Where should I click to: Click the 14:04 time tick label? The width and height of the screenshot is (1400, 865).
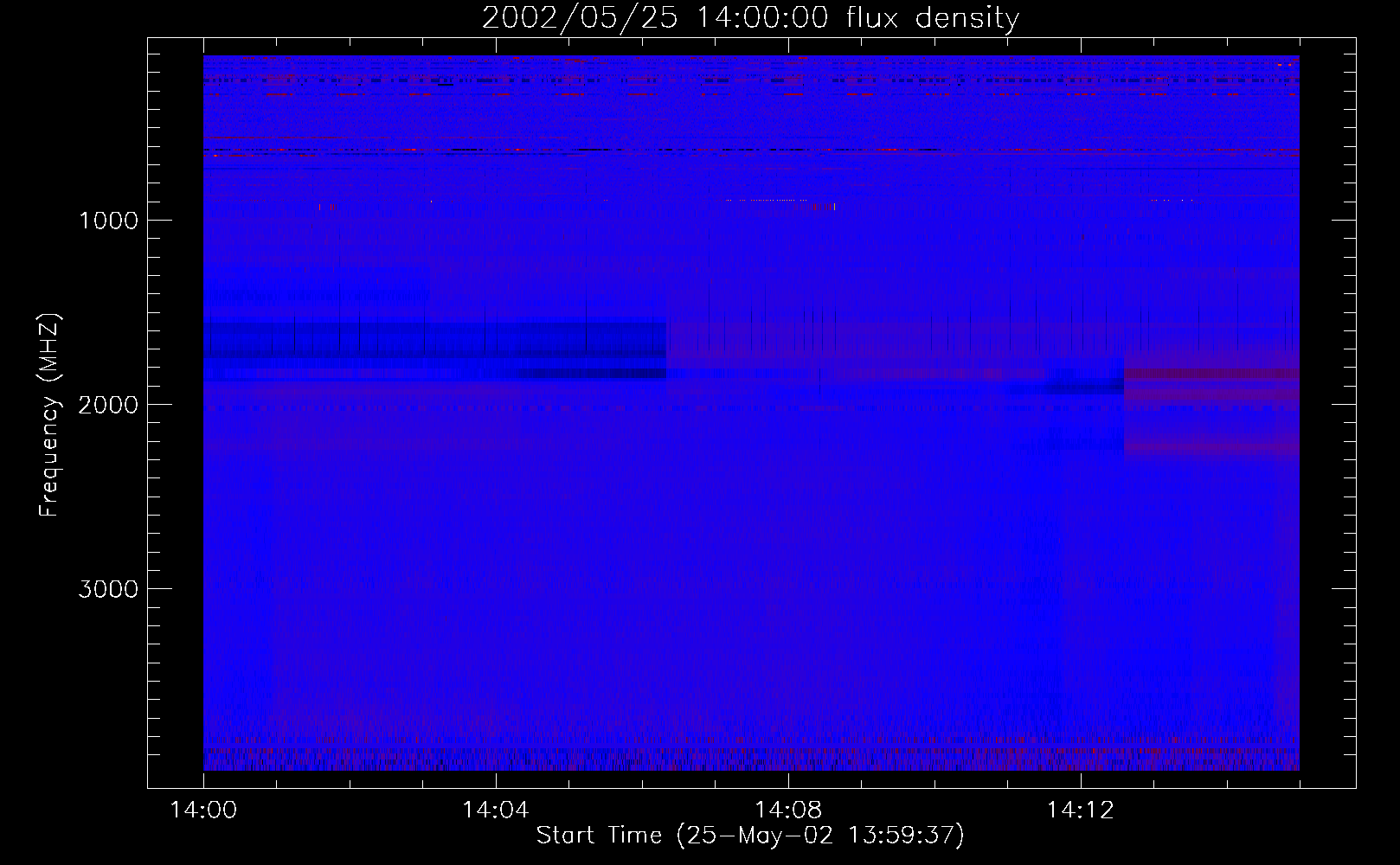496,811
